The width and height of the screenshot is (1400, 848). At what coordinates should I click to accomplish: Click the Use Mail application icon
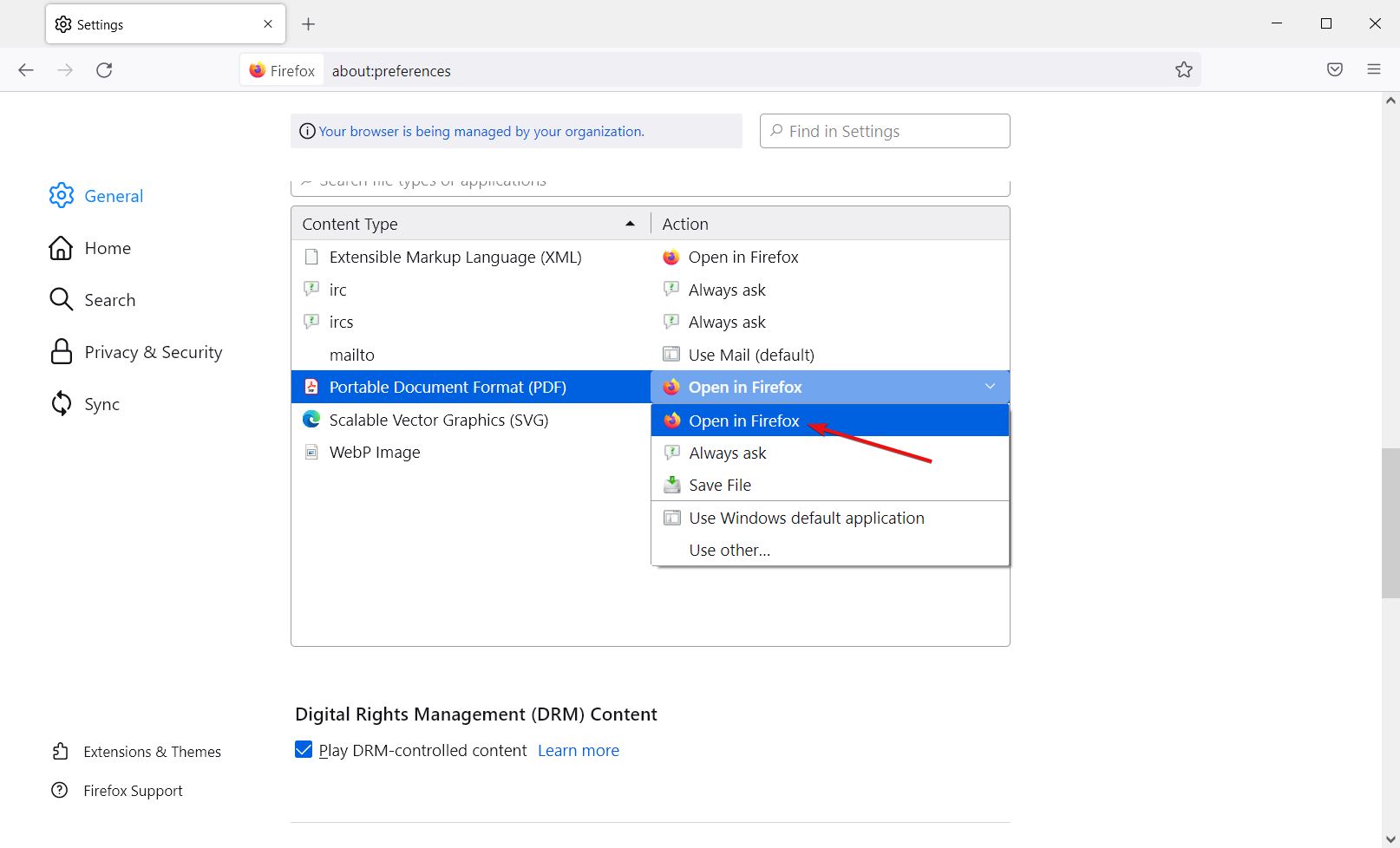click(x=671, y=354)
